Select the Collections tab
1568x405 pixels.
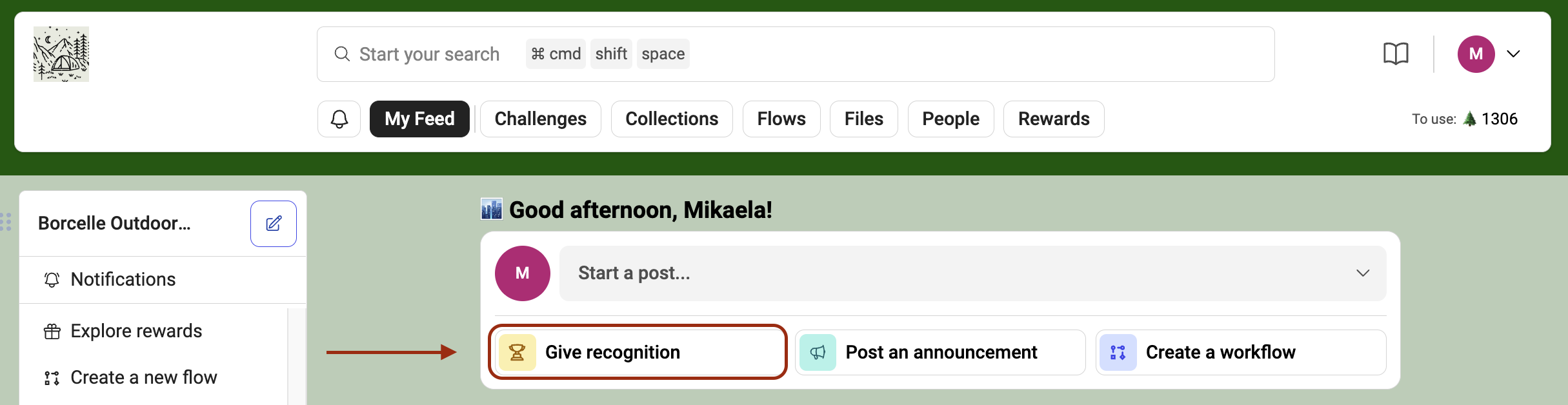(672, 119)
